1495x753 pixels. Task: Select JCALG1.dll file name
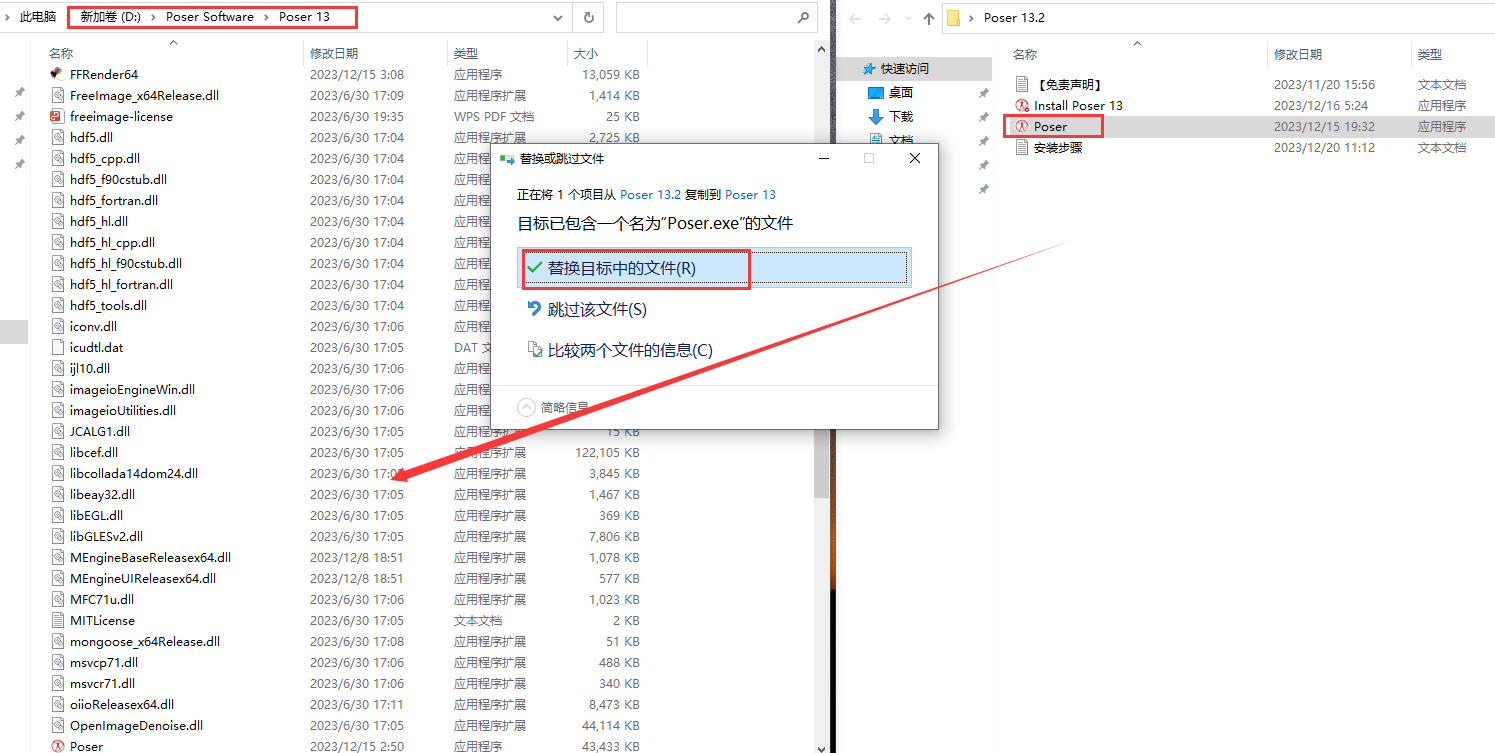[x=100, y=431]
